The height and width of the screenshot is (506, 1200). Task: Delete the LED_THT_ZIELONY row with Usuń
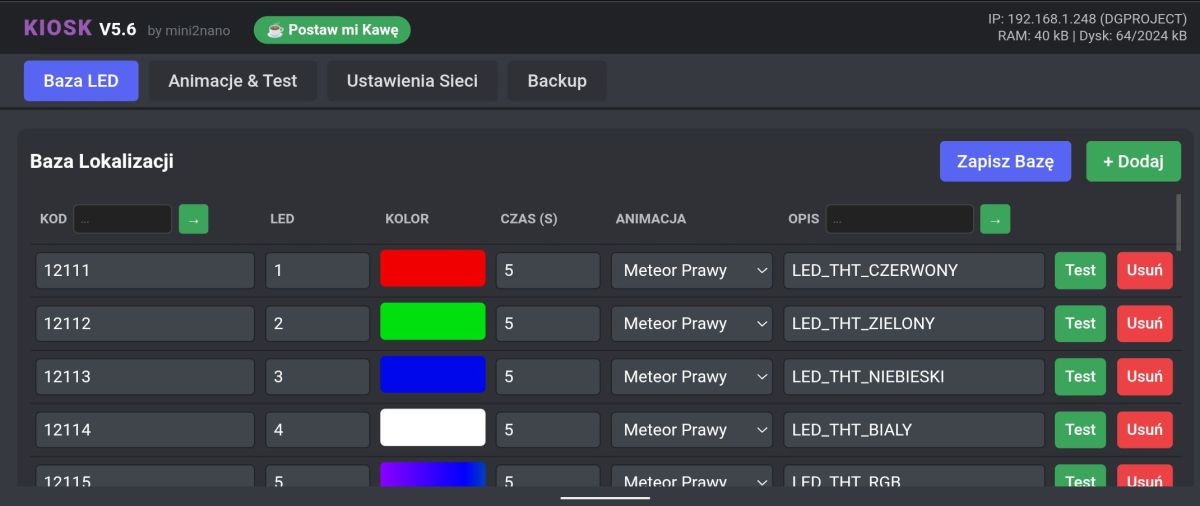[x=1144, y=323]
